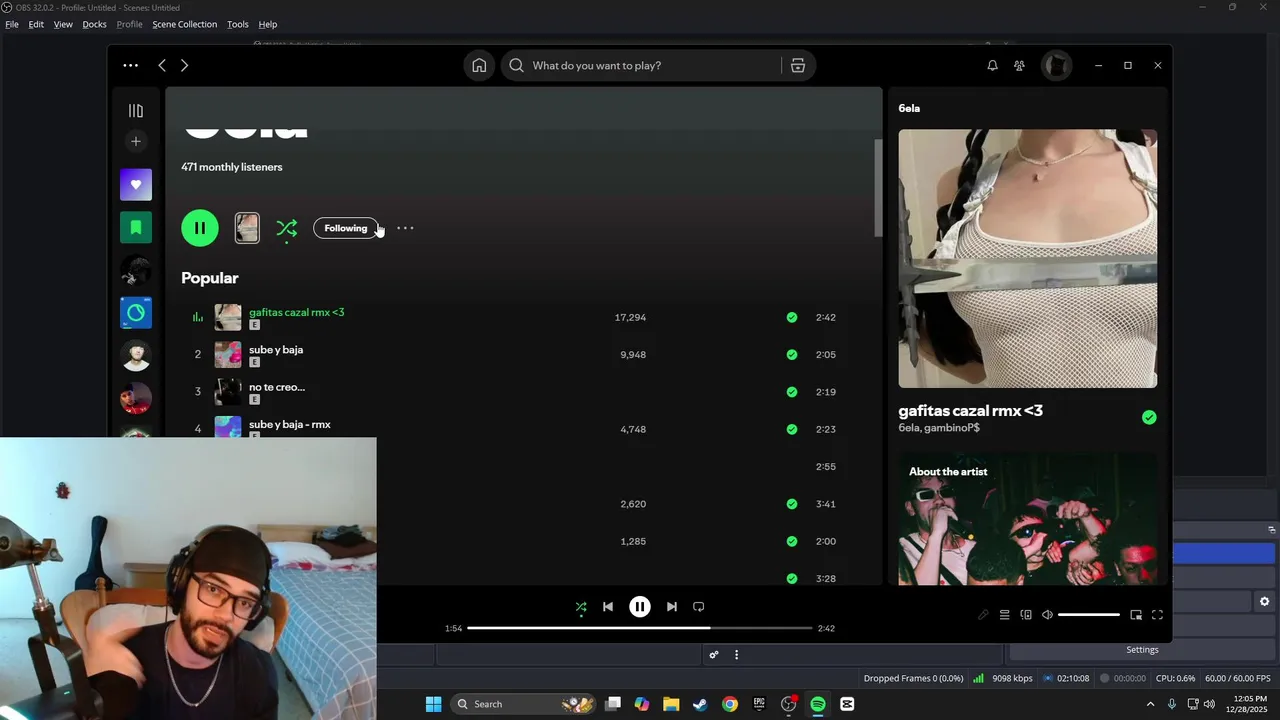1280x720 pixels.
Task: Open artist link '6ela, gambinoP$' in right panel
Action: click(x=939, y=428)
